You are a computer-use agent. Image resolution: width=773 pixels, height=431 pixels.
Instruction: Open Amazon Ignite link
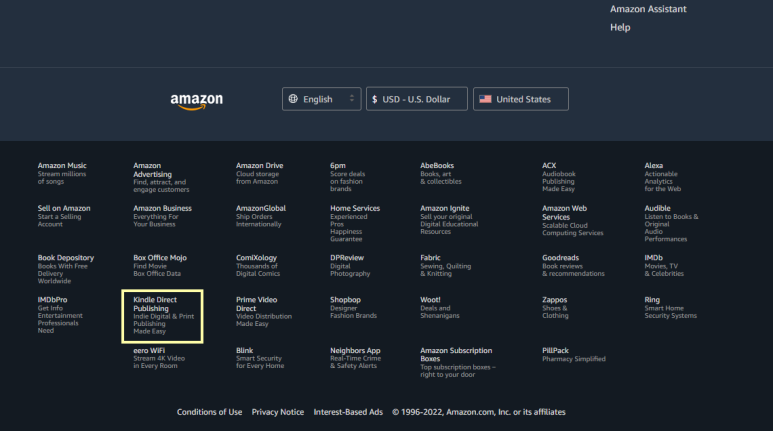tap(449, 219)
